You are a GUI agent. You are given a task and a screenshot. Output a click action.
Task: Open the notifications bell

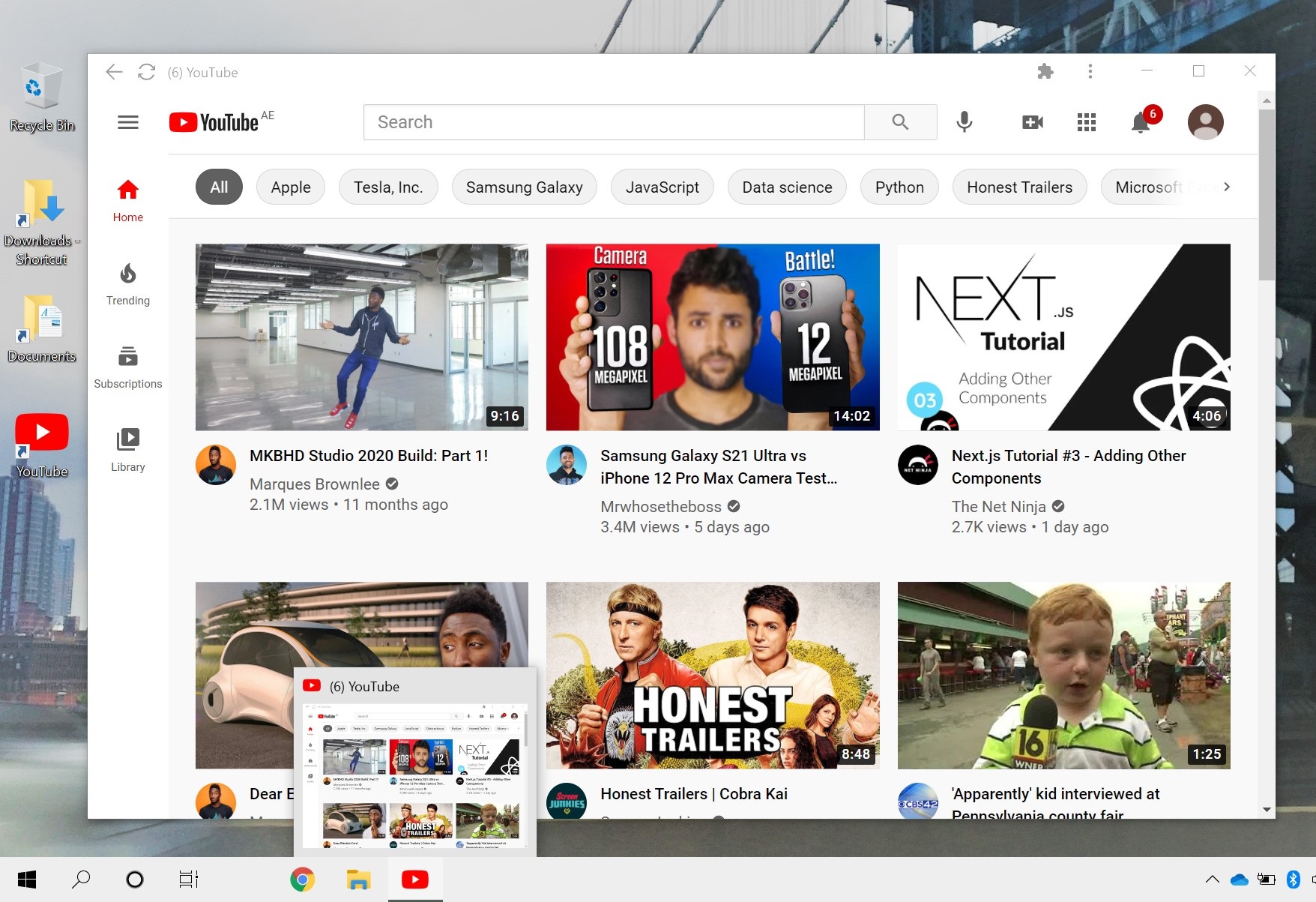coord(1141,122)
